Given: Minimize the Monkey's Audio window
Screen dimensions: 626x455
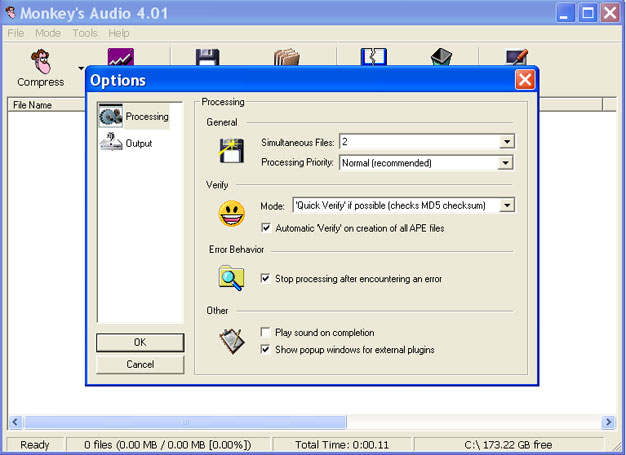Looking at the screenshot, I should point(565,13).
